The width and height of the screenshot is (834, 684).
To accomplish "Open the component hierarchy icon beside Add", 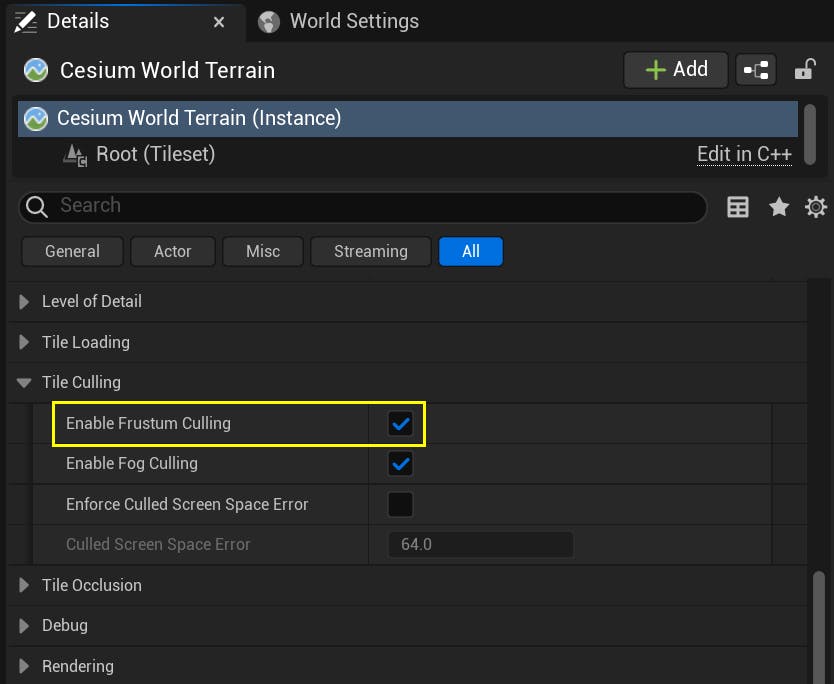I will (756, 70).
